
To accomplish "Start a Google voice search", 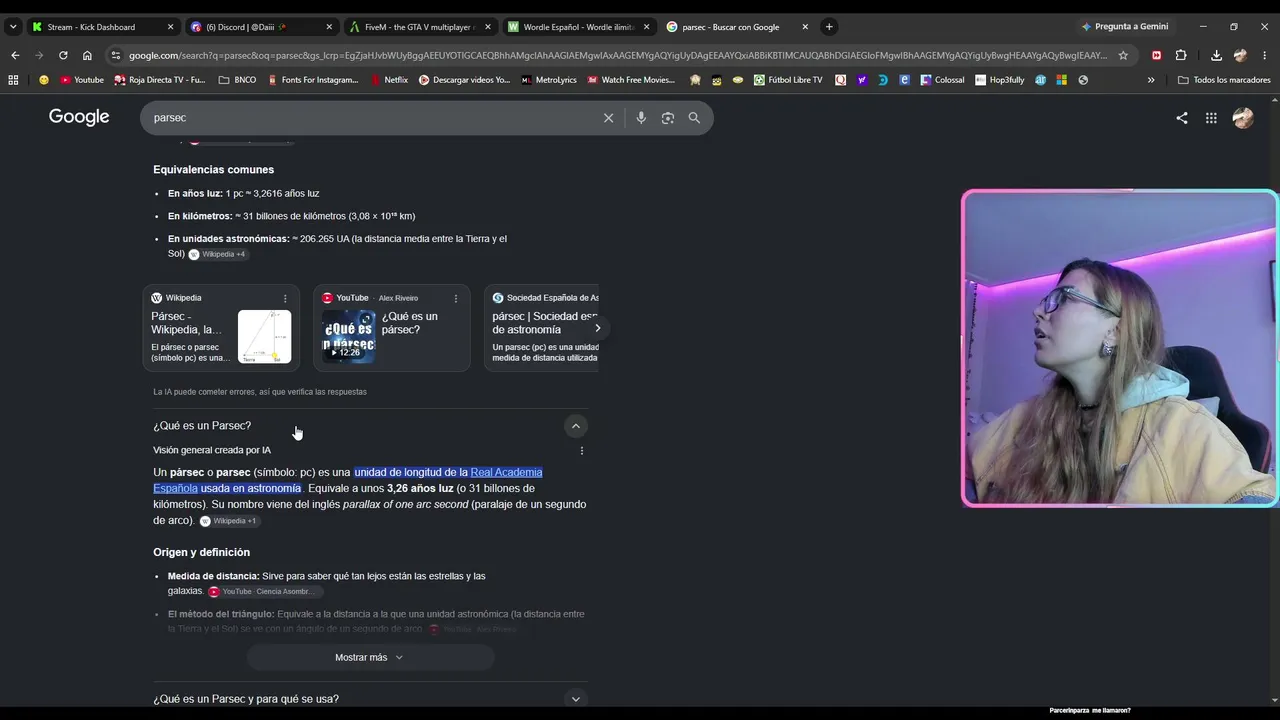I will click(x=641, y=118).
